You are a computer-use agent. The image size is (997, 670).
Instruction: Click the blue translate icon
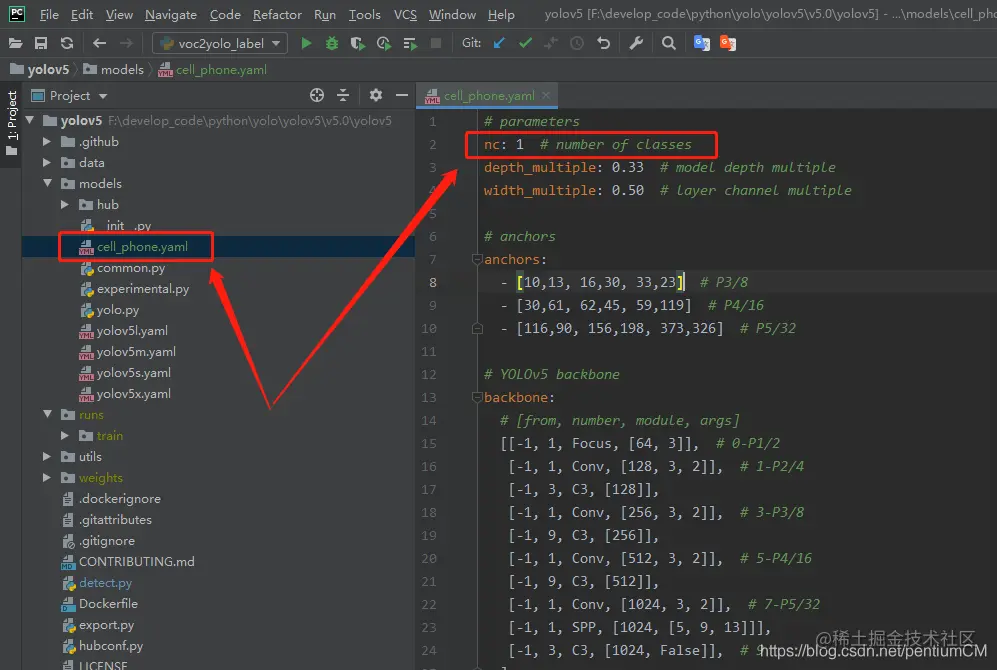click(702, 43)
